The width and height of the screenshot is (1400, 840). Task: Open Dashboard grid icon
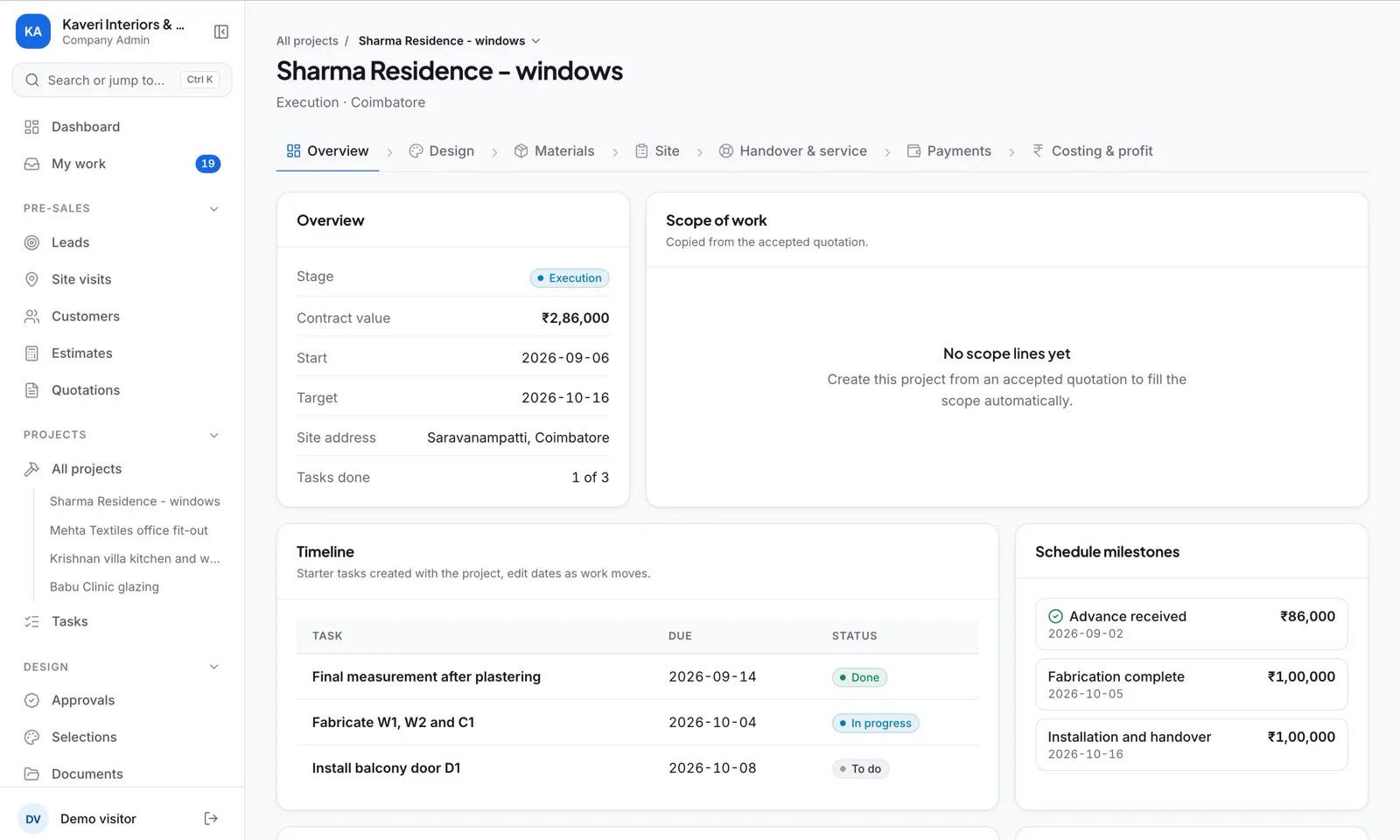click(31, 127)
